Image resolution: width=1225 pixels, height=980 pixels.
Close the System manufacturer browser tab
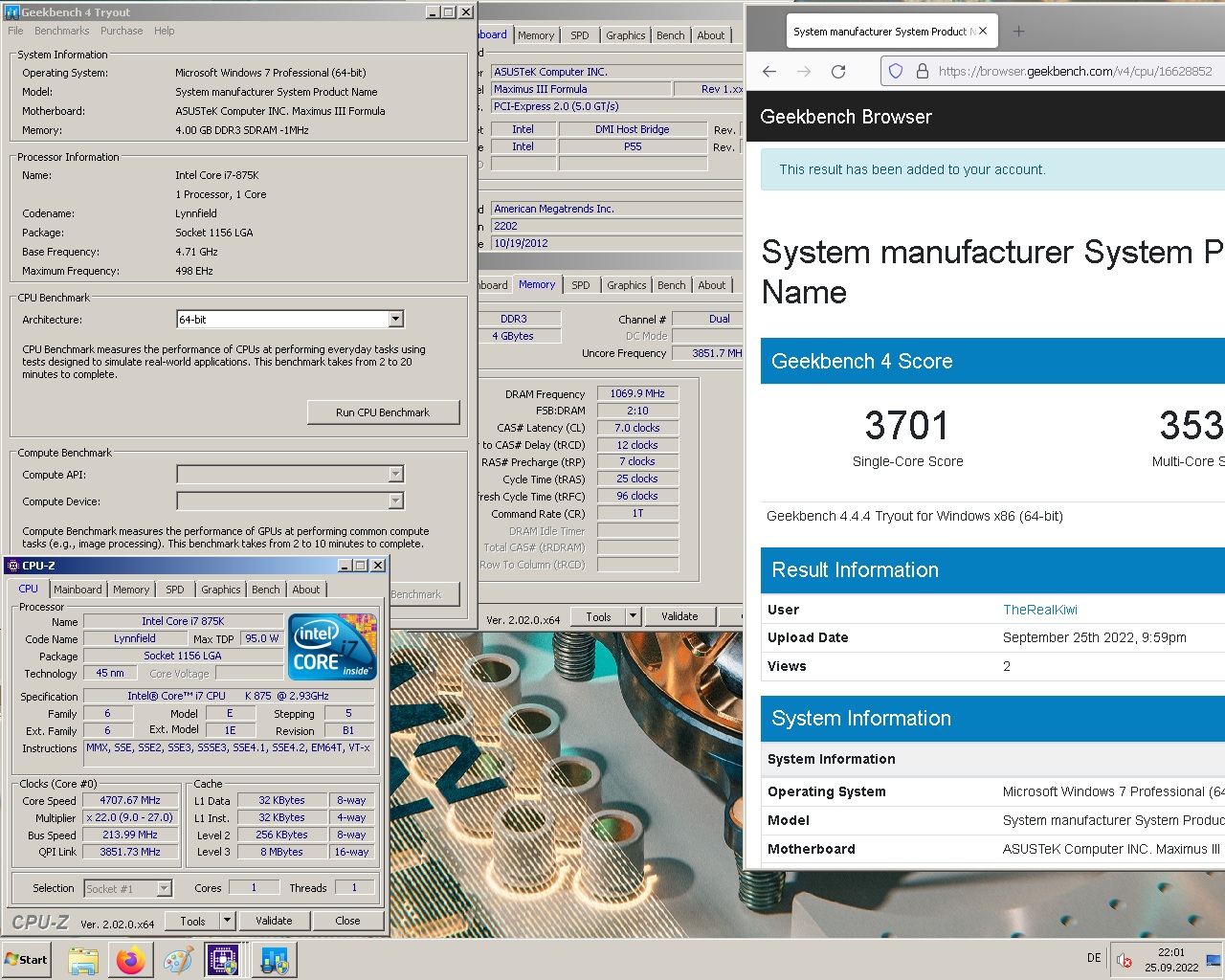[x=983, y=31]
